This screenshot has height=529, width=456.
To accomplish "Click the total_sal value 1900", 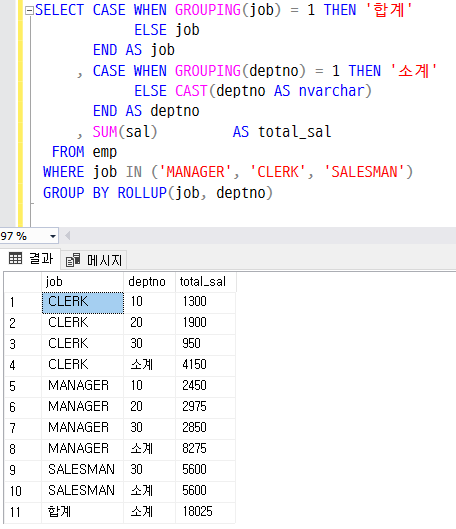I will point(205,323).
